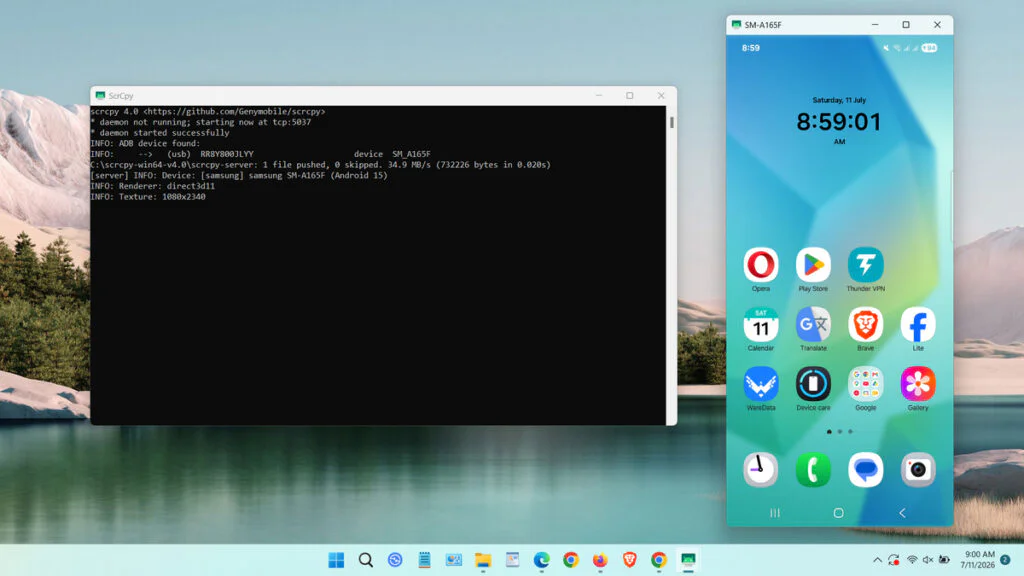Open the Messages app in the phone dock
This screenshot has height=576, width=1024.
click(x=865, y=470)
